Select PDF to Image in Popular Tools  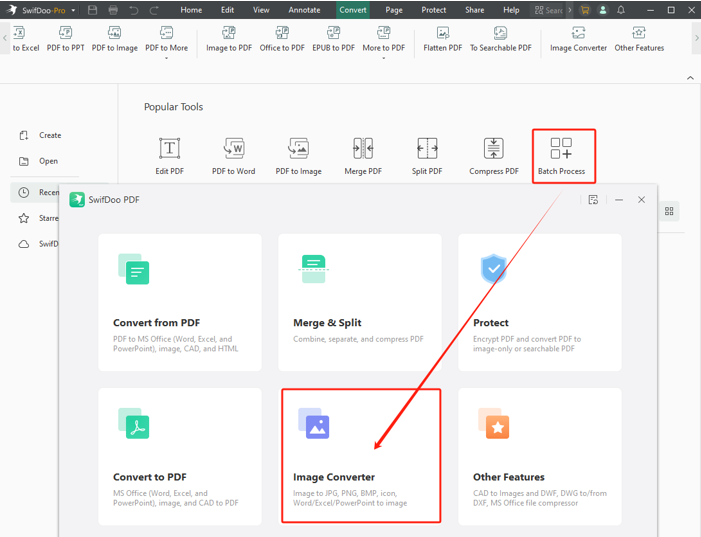[x=298, y=156]
